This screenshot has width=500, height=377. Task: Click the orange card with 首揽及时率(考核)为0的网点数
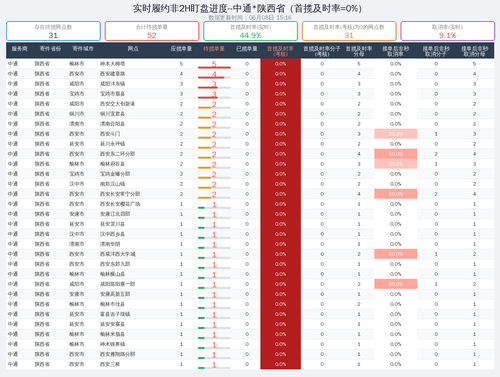click(x=349, y=31)
